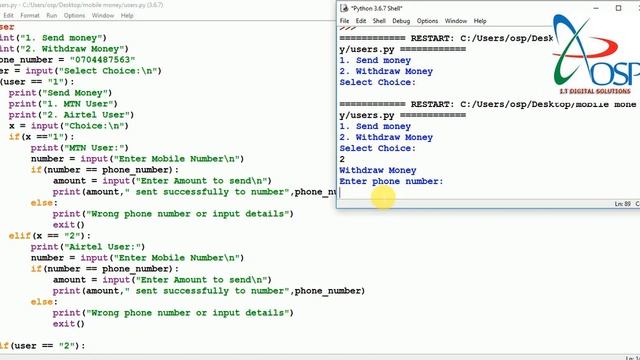Click the entered "2" in the shell output
This screenshot has height=360, width=640.
[342, 160]
